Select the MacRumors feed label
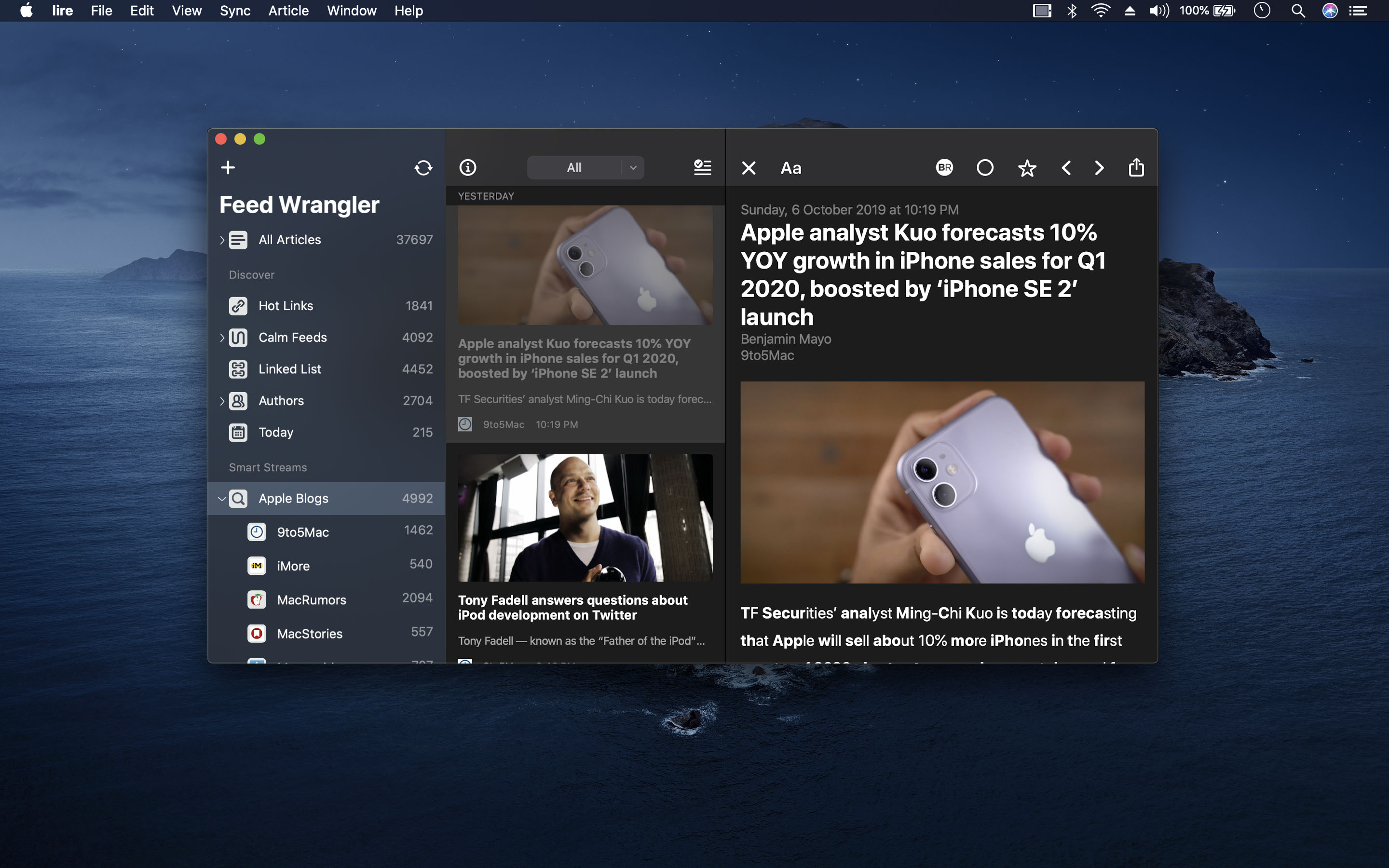Screen dimensions: 1389x868 pyautogui.click(x=312, y=600)
